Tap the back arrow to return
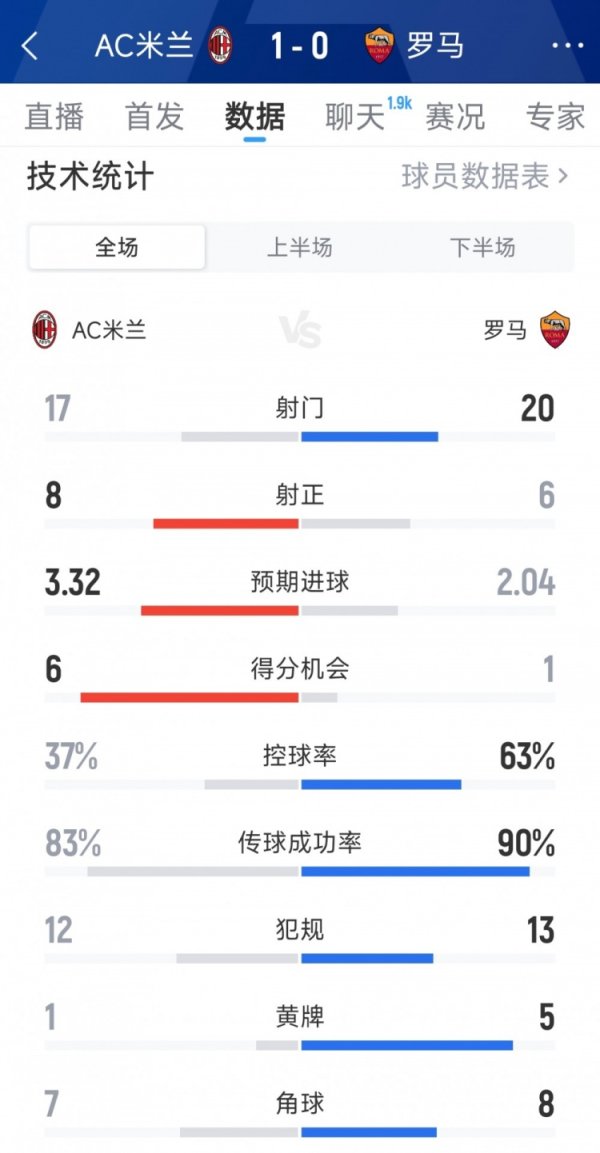The width and height of the screenshot is (600, 1153). pos(28,45)
